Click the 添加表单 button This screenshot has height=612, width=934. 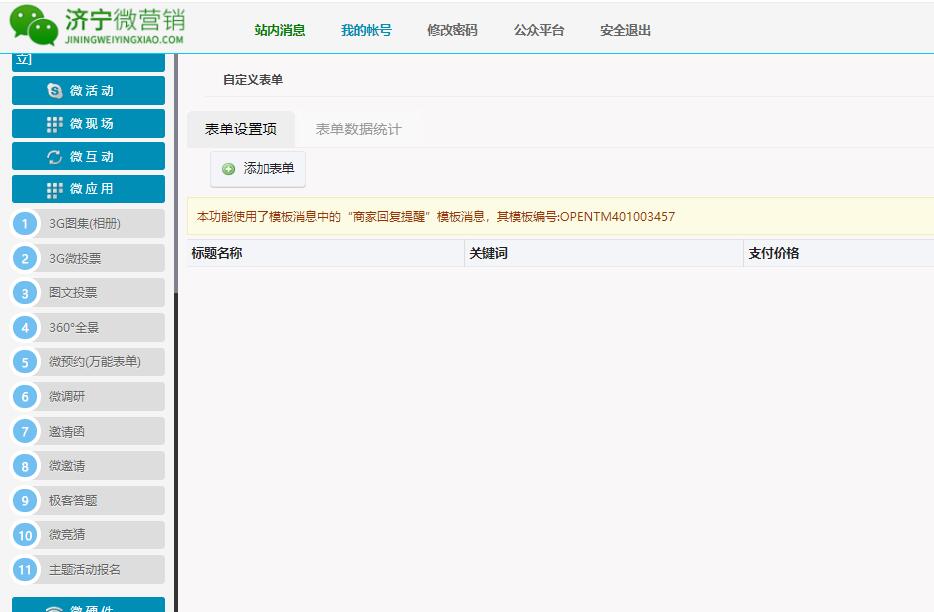[258, 169]
